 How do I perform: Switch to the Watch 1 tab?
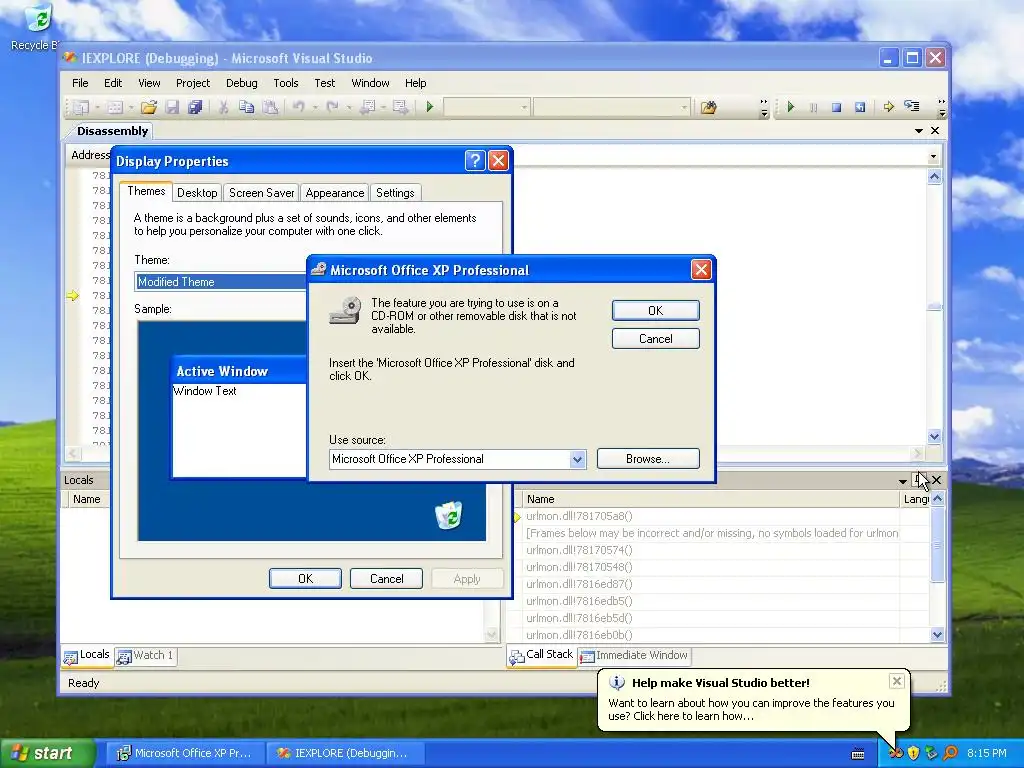146,656
